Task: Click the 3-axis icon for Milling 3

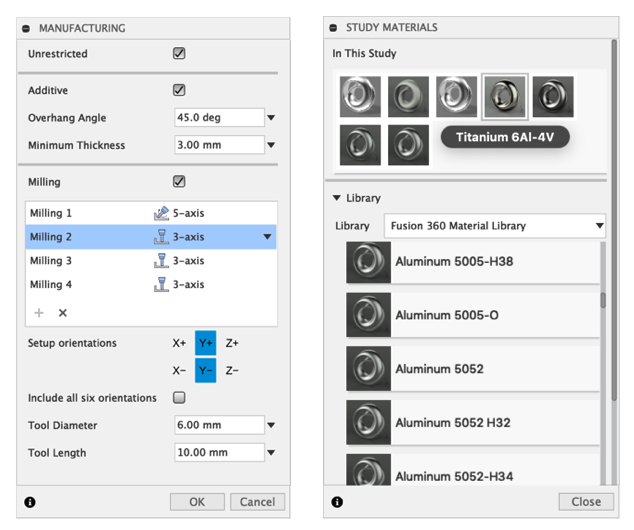Action: pyautogui.click(x=160, y=261)
